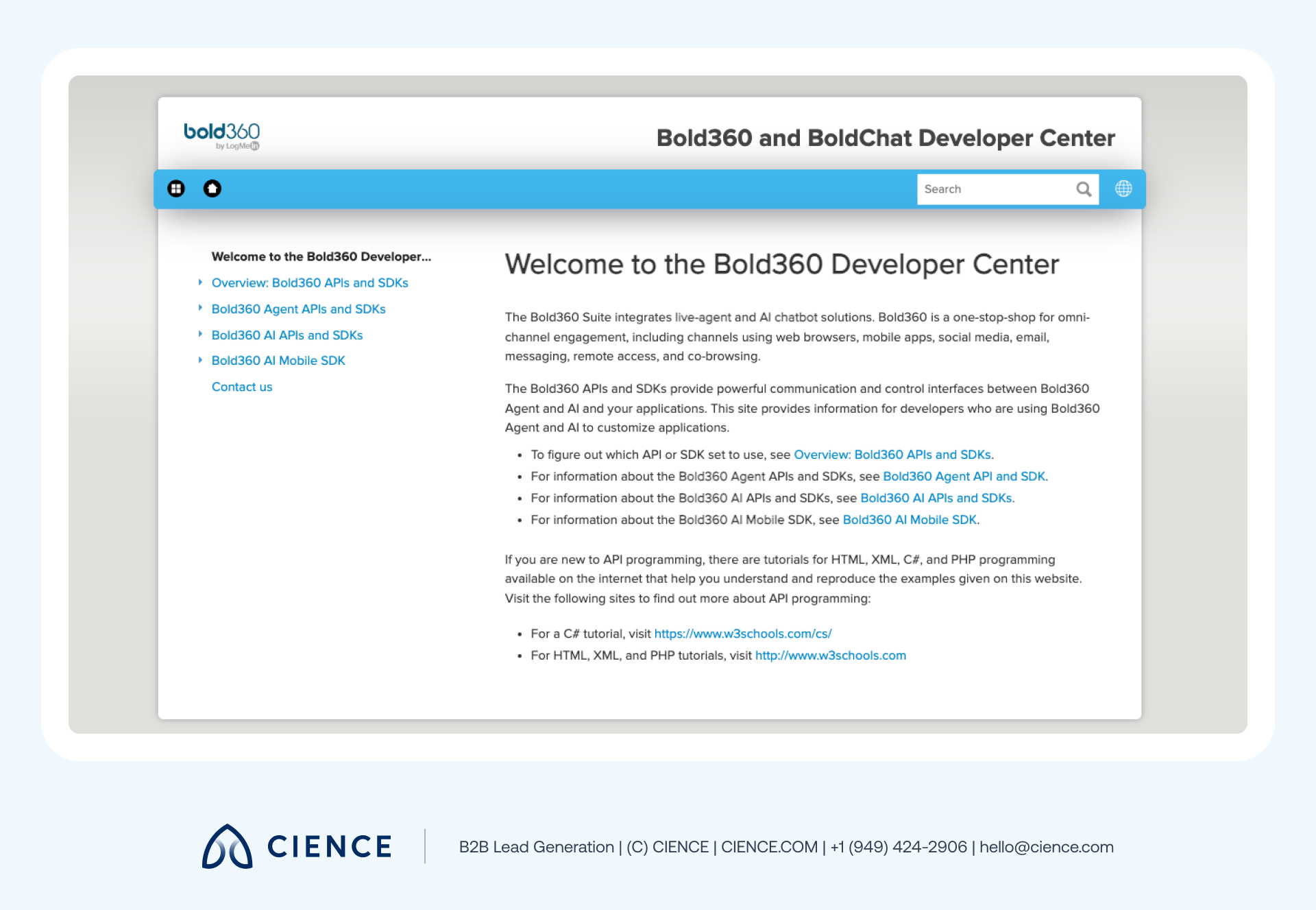Screen dimensions: 1316x910
Task: Open the C# tutorial link to w3schools.com/cs
Action: [742, 634]
